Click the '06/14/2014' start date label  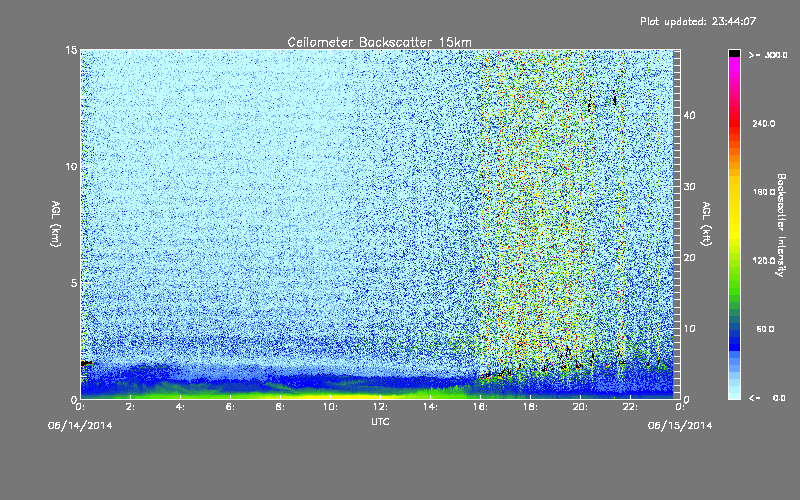click(80, 426)
